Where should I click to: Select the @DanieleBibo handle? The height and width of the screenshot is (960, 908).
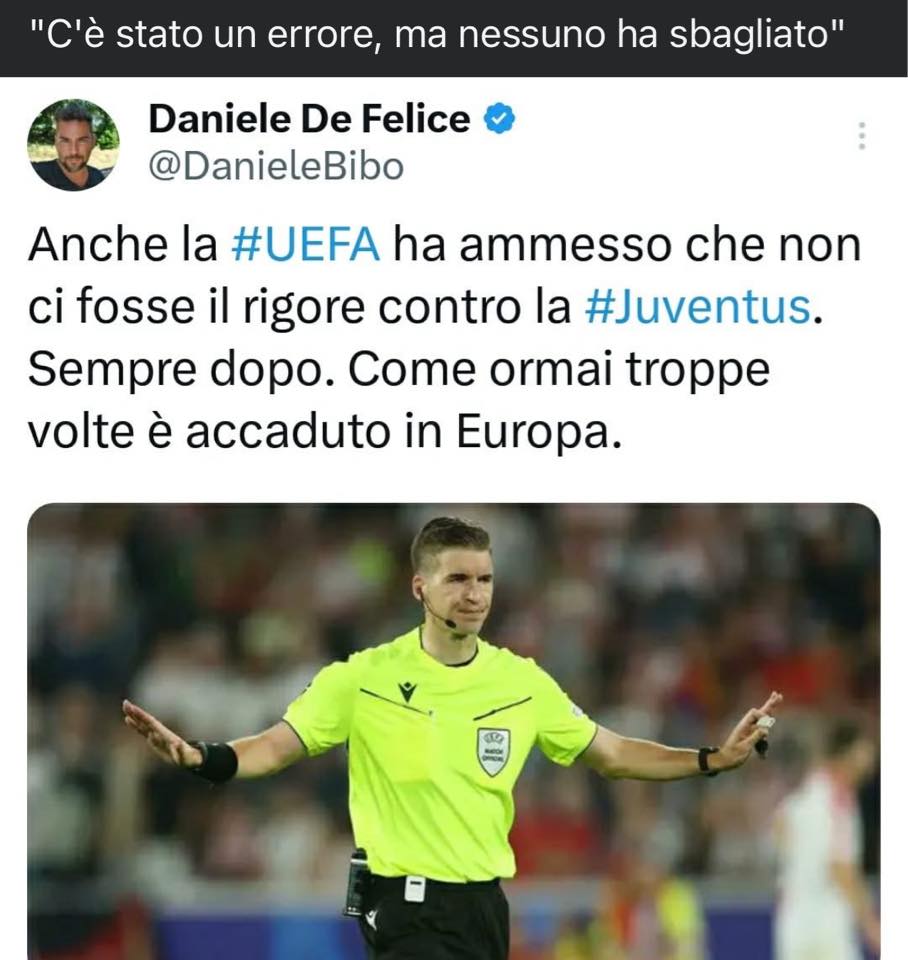pyautogui.click(x=276, y=167)
